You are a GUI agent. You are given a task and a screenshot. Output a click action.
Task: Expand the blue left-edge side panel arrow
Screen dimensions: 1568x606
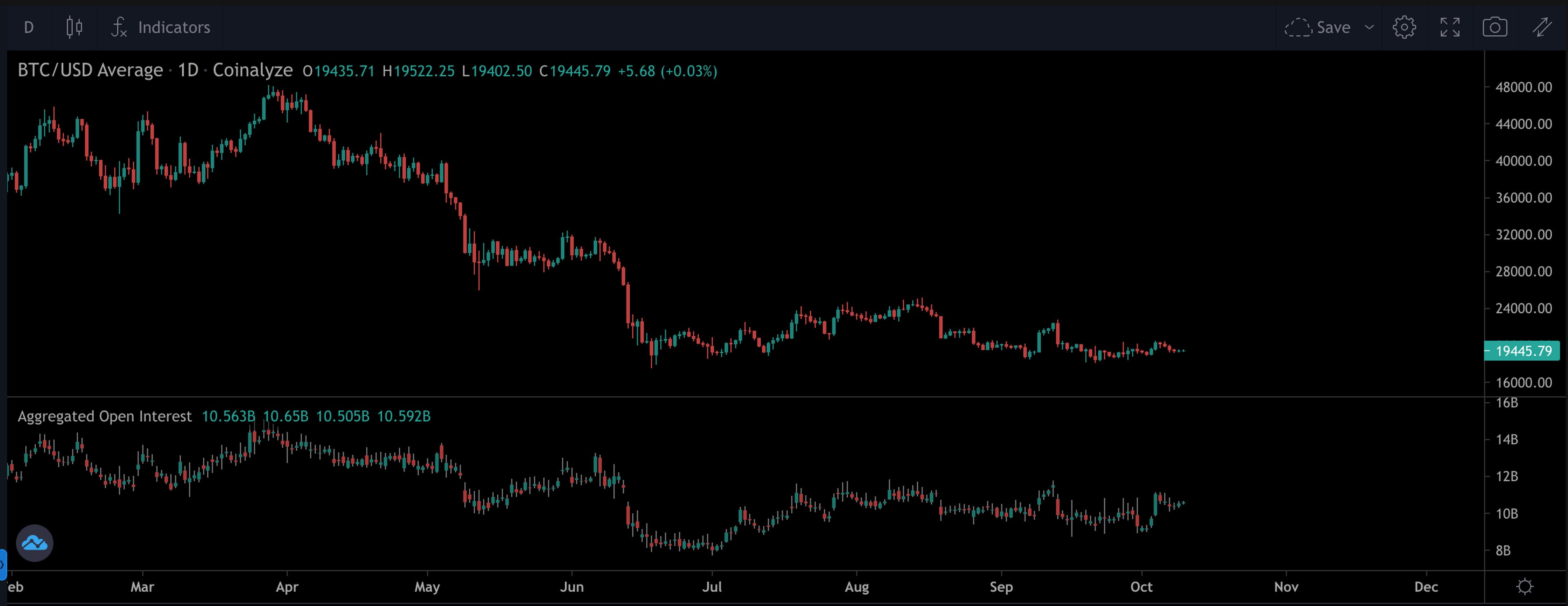click(x=2, y=564)
